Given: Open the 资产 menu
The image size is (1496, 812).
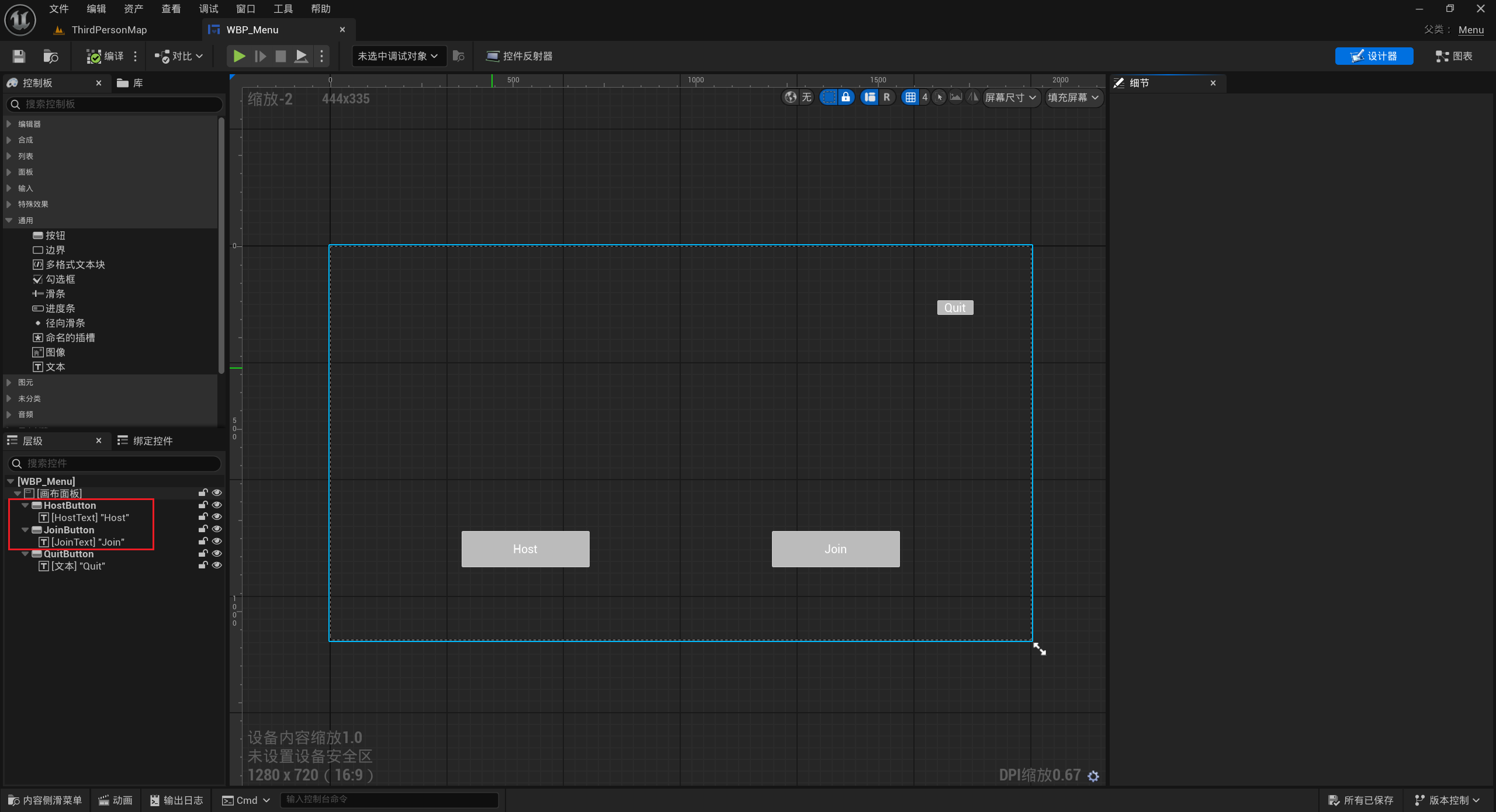Looking at the screenshot, I should (x=134, y=9).
